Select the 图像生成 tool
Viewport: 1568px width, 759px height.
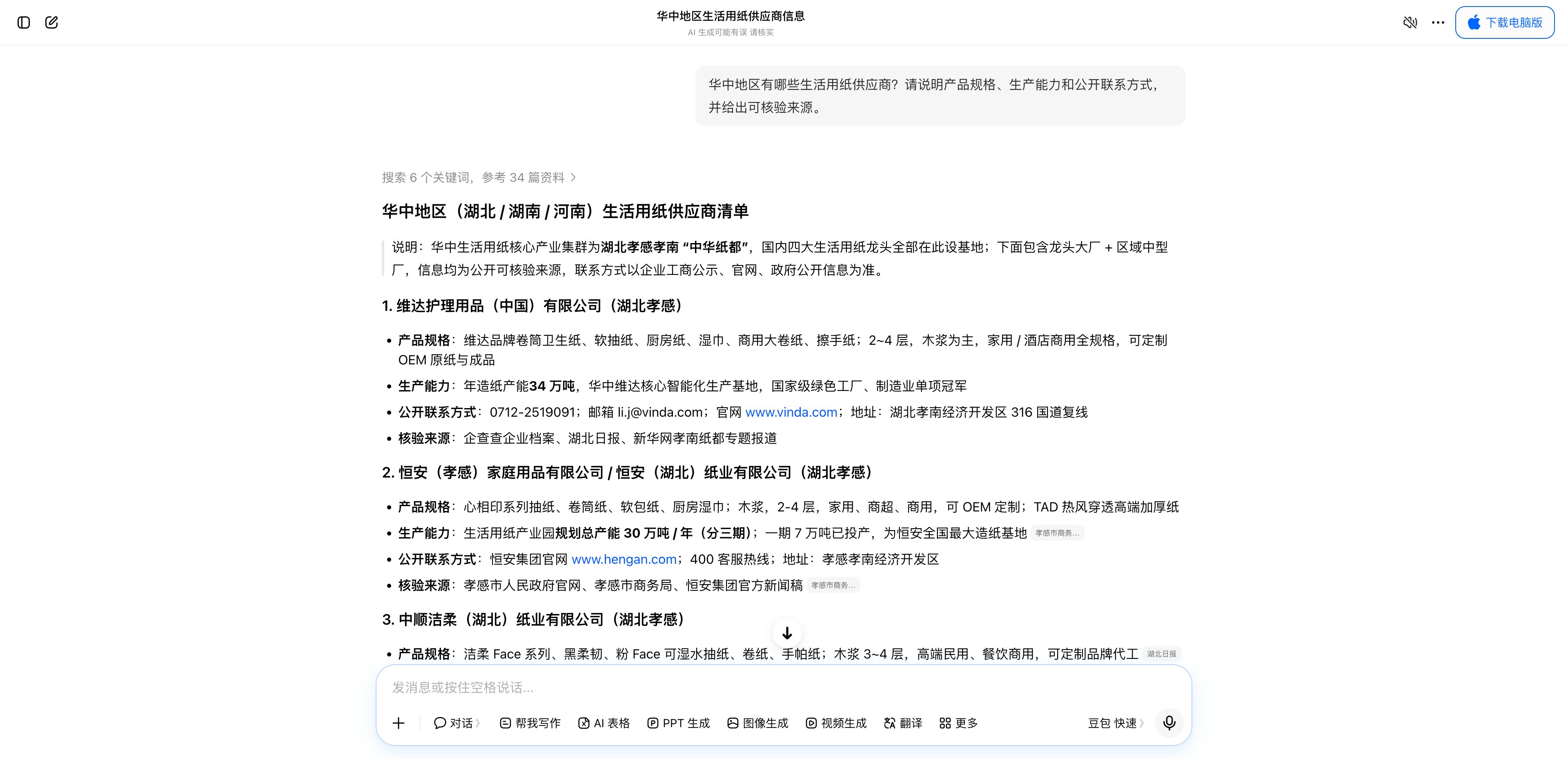(x=758, y=723)
